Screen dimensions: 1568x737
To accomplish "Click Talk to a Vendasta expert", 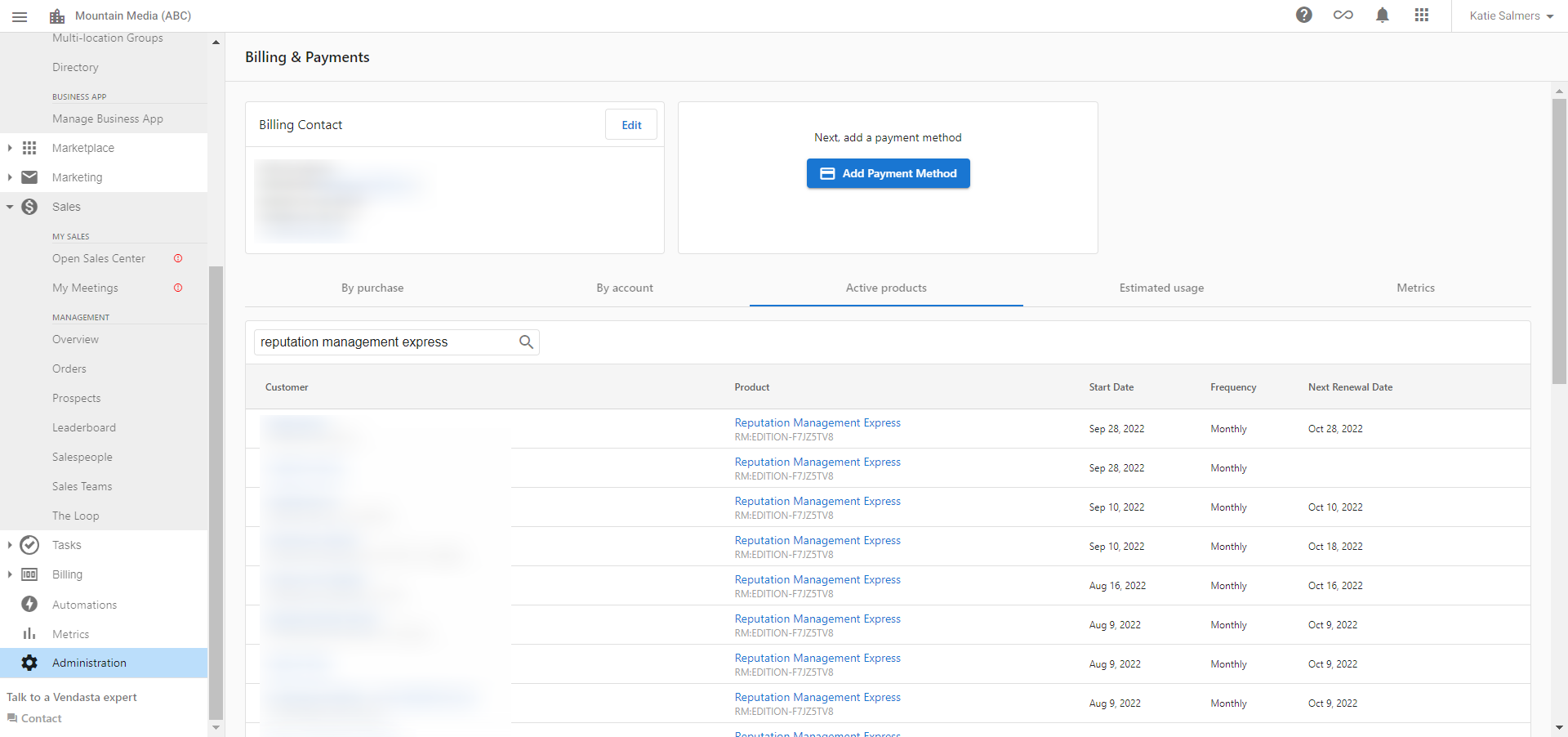I will point(72,697).
